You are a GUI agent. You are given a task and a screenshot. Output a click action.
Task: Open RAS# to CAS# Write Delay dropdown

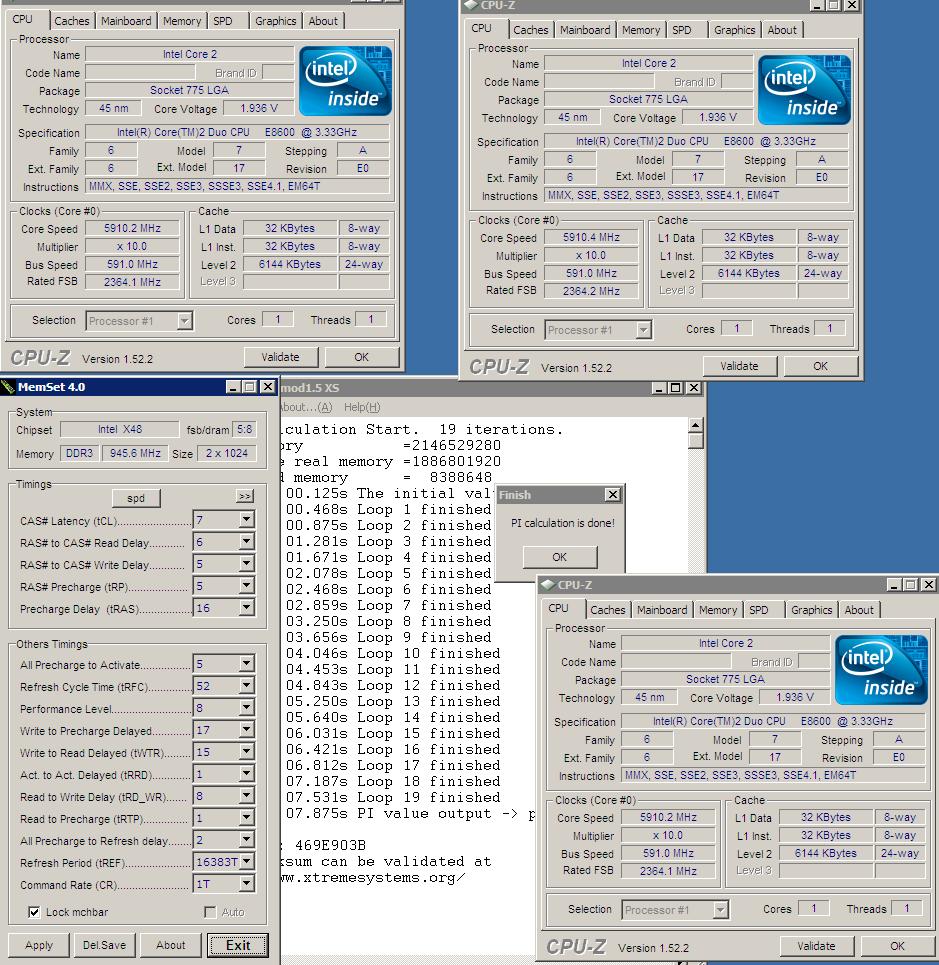pyautogui.click(x=246, y=564)
